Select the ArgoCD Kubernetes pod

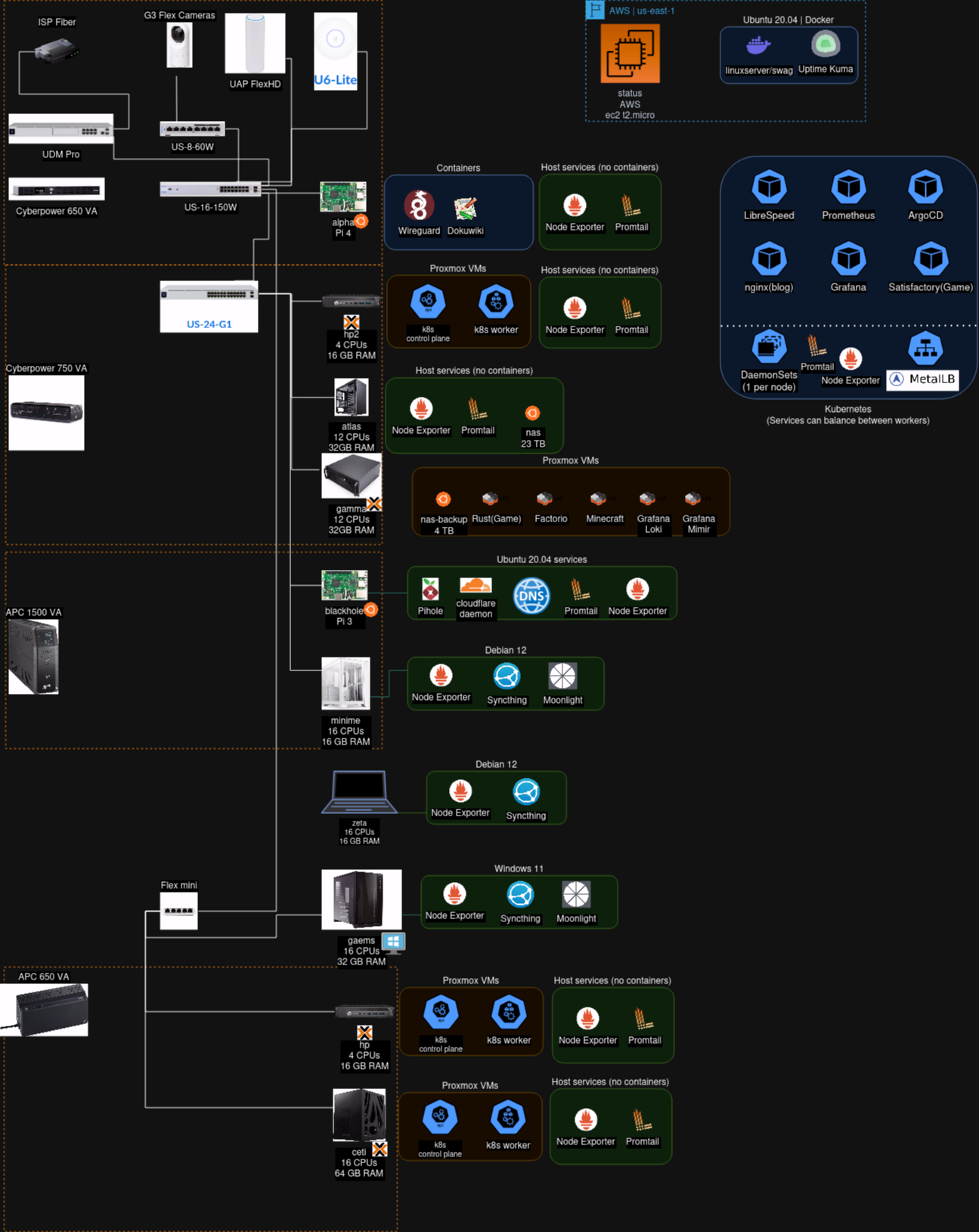coord(925,187)
